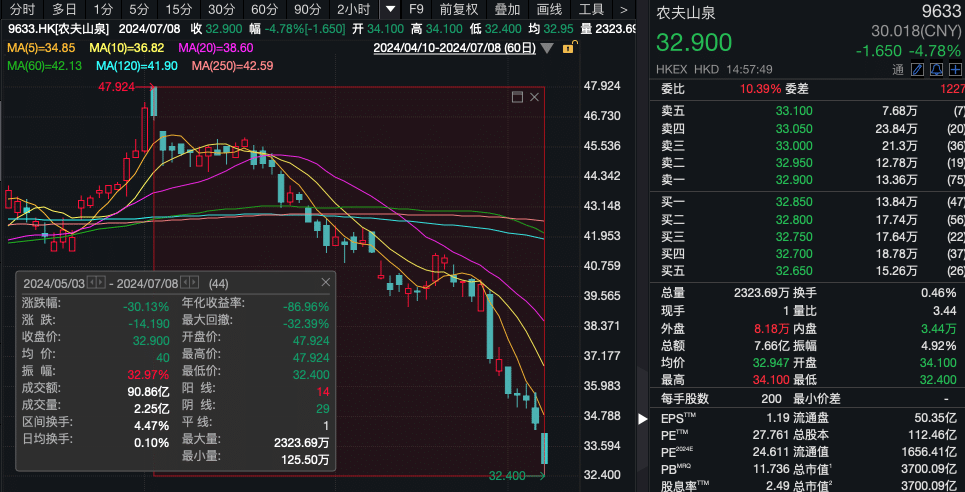
Task: Switch to the 分时 chart tab
Action: [x=22, y=10]
